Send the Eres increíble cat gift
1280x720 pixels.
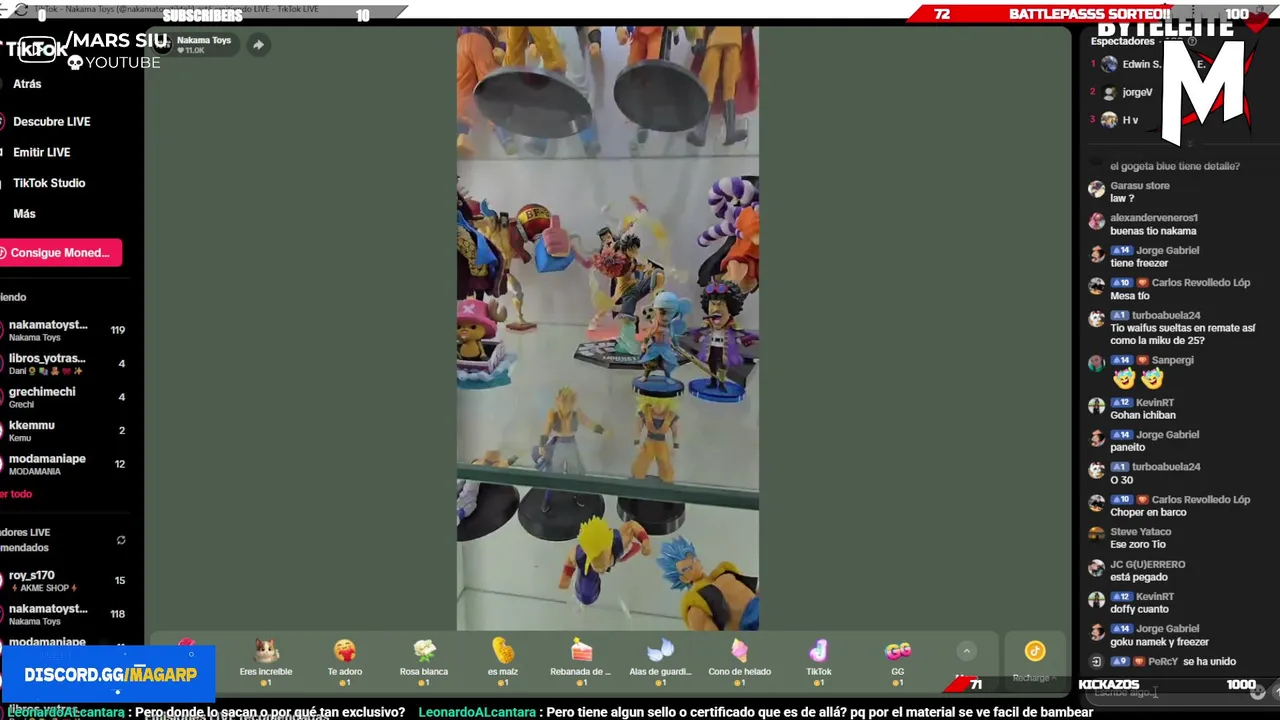click(266, 661)
